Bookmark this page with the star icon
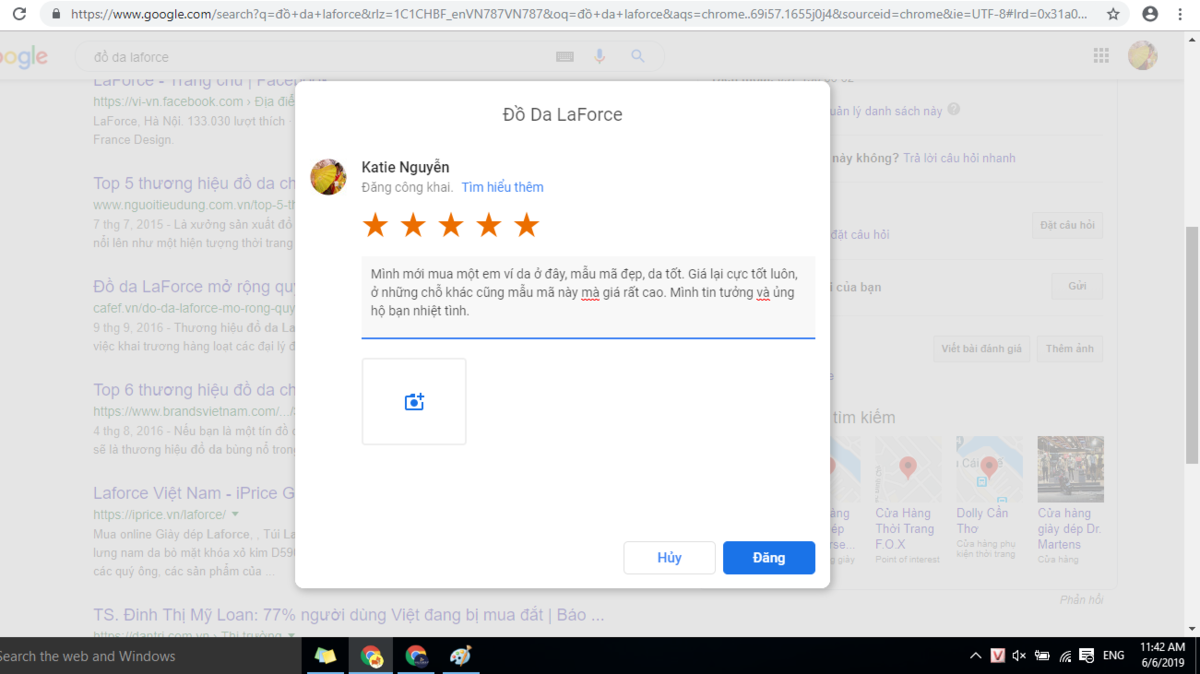This screenshot has width=1200, height=674. pyautogui.click(x=1113, y=14)
